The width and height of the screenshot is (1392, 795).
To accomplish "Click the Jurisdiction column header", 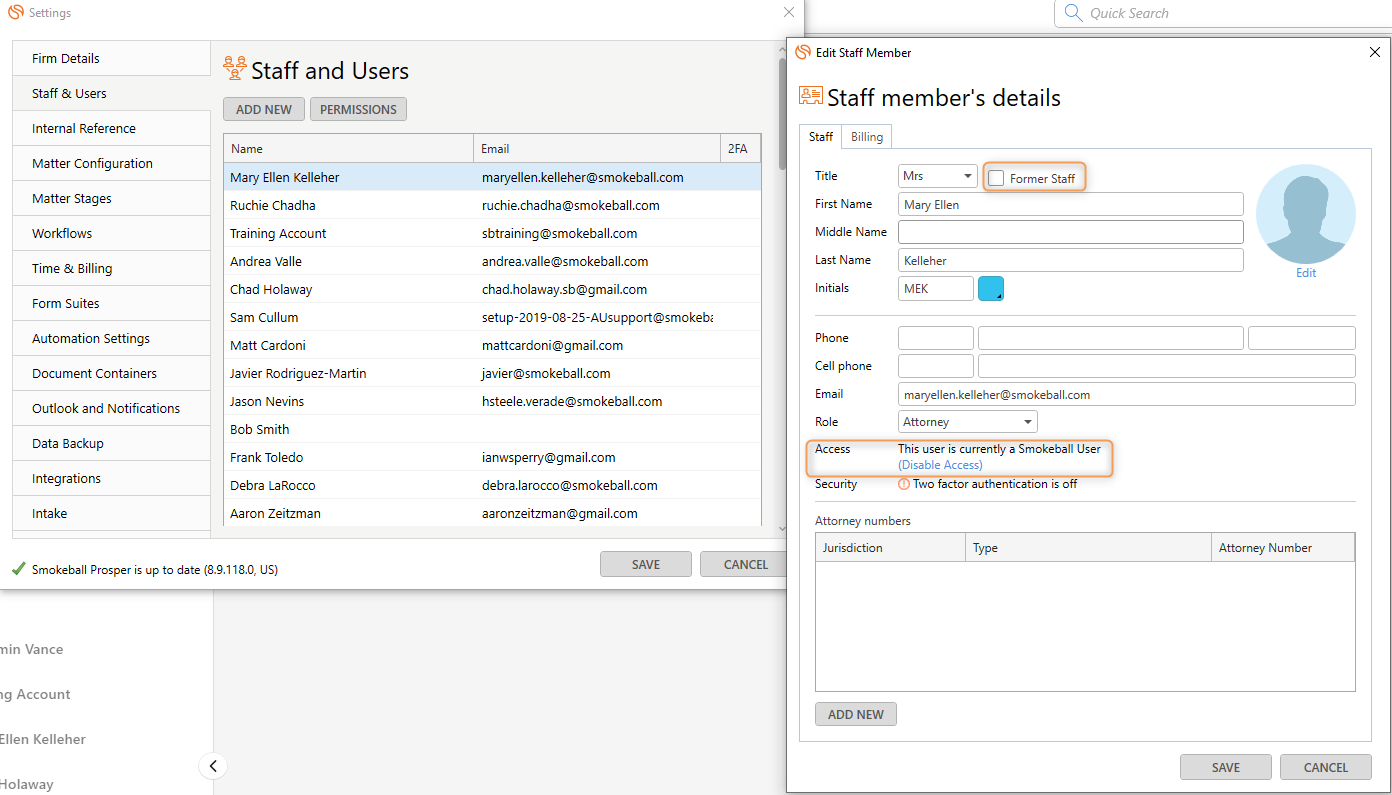I will coord(891,548).
